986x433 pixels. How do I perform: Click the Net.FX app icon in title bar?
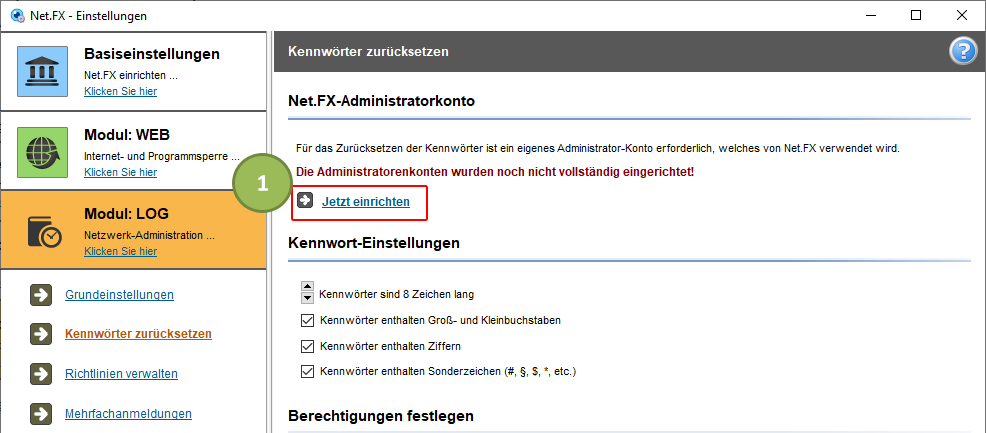[x=17, y=16]
